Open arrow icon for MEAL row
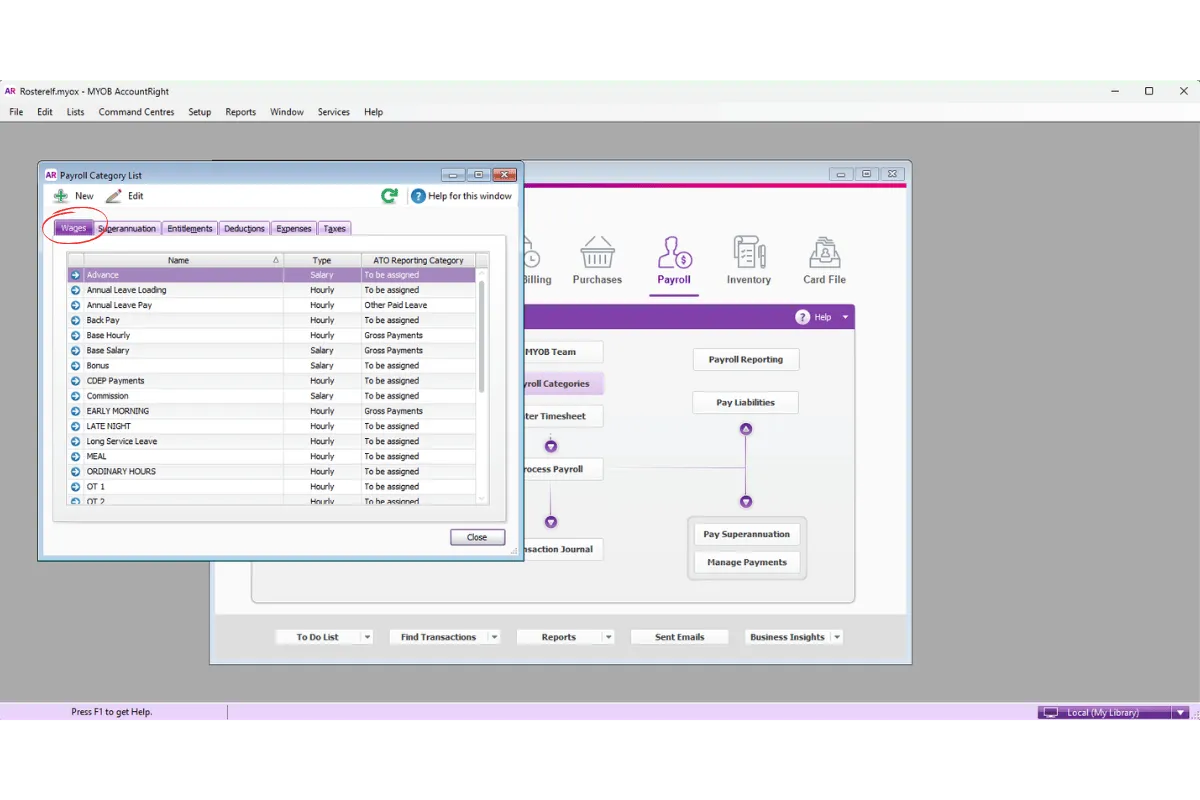 click(75, 456)
